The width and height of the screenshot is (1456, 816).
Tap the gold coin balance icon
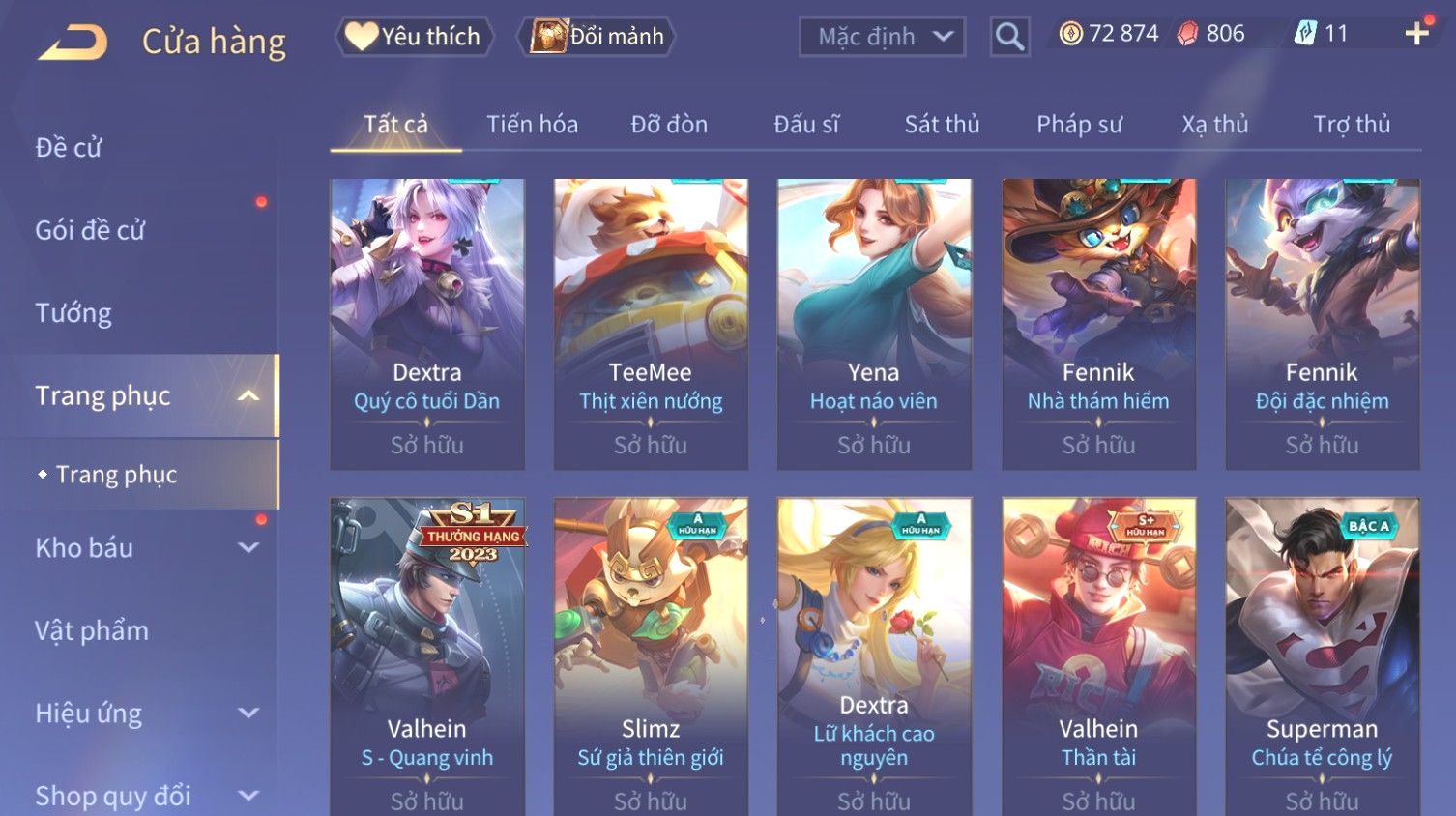point(1070,34)
